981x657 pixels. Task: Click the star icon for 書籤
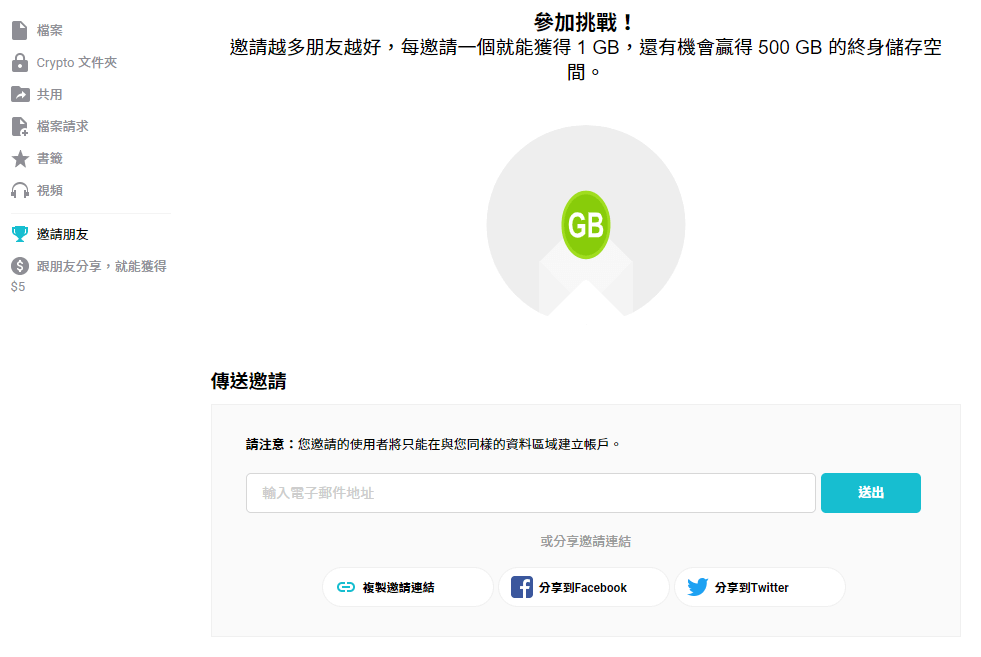(x=20, y=158)
